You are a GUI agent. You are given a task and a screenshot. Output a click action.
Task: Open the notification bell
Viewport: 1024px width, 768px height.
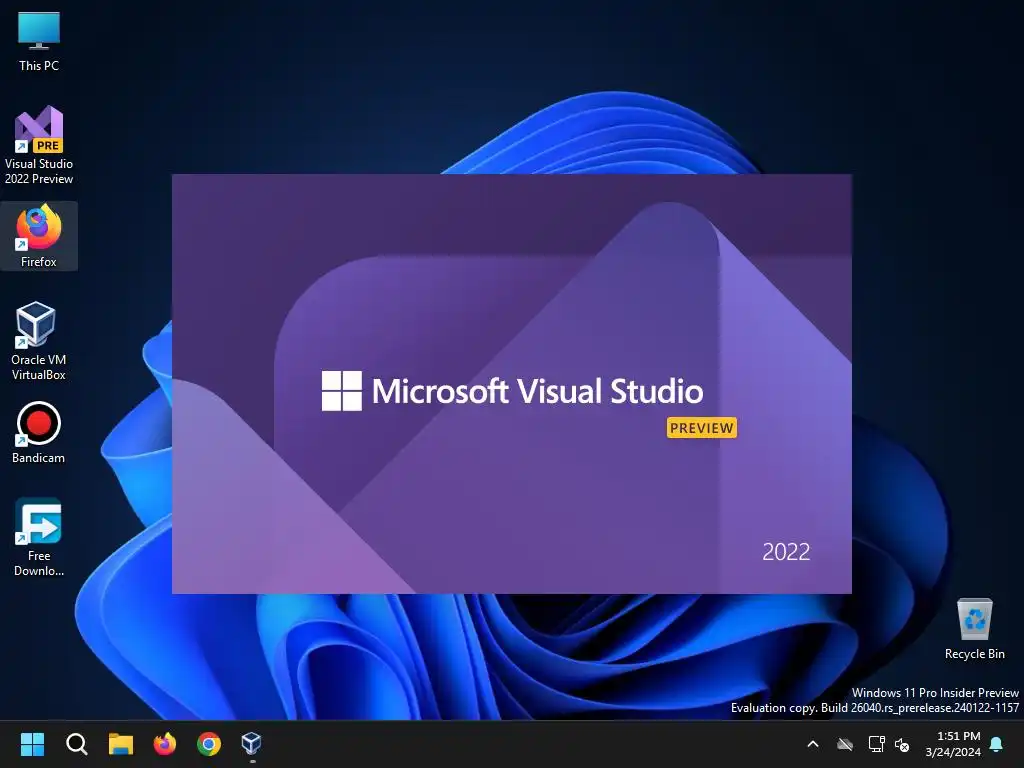[997, 744]
